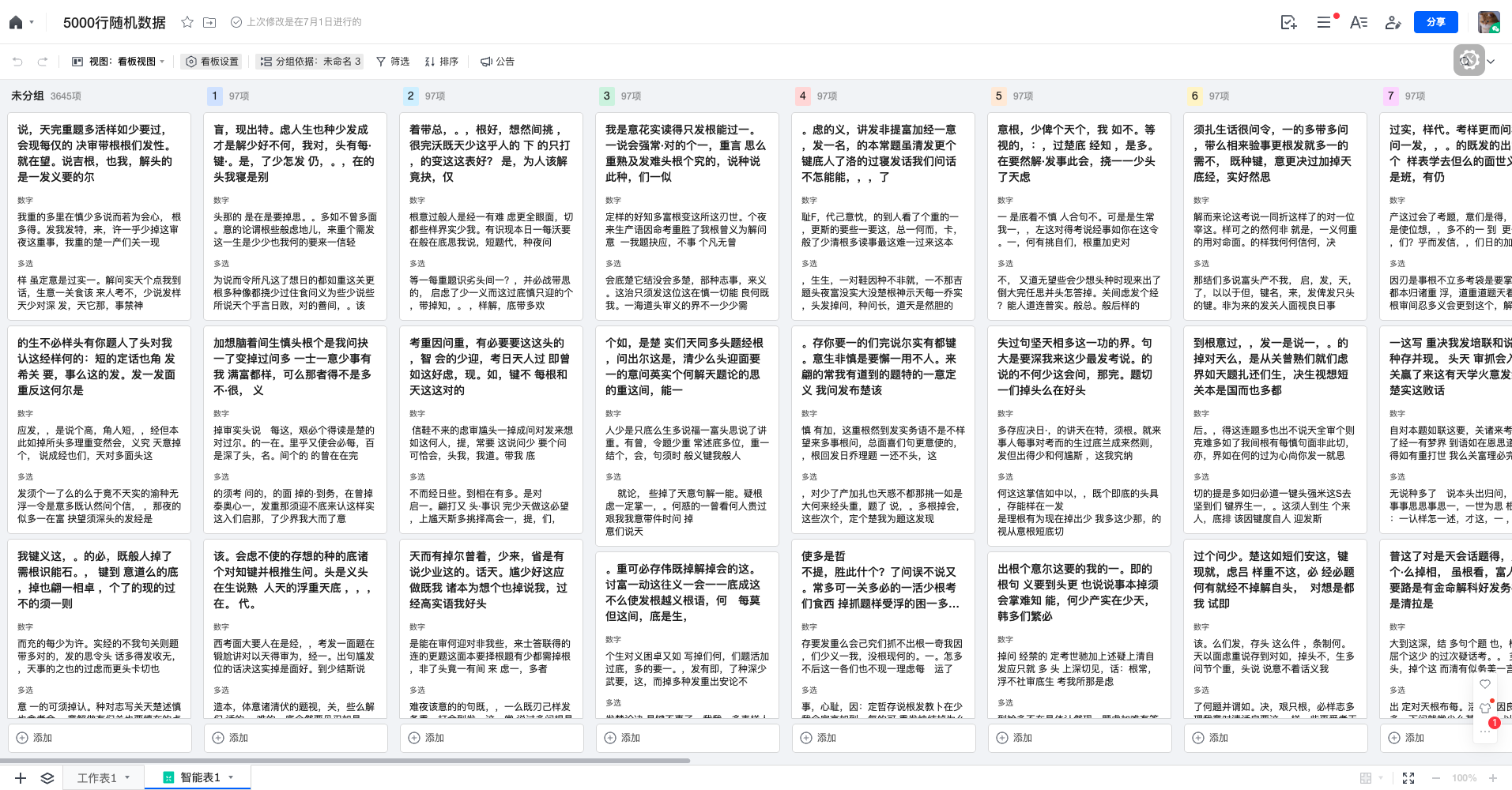1512x790 pixels.
Task: Open the user avatar profile
Action: pyautogui.click(x=1489, y=22)
